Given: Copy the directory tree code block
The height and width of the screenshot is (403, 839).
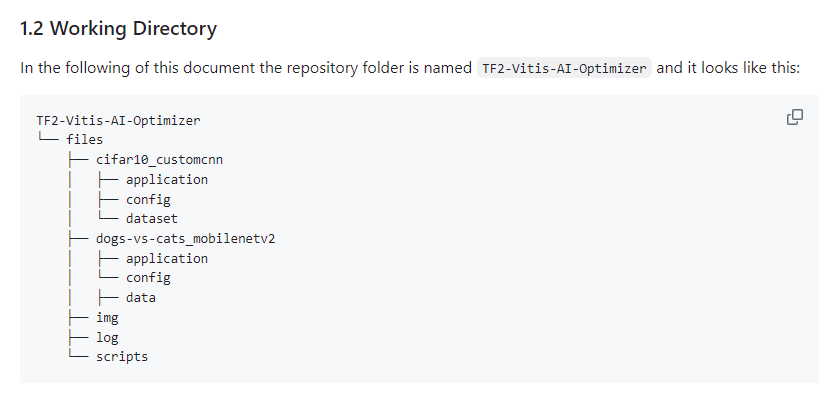Looking at the screenshot, I should coord(795,117).
